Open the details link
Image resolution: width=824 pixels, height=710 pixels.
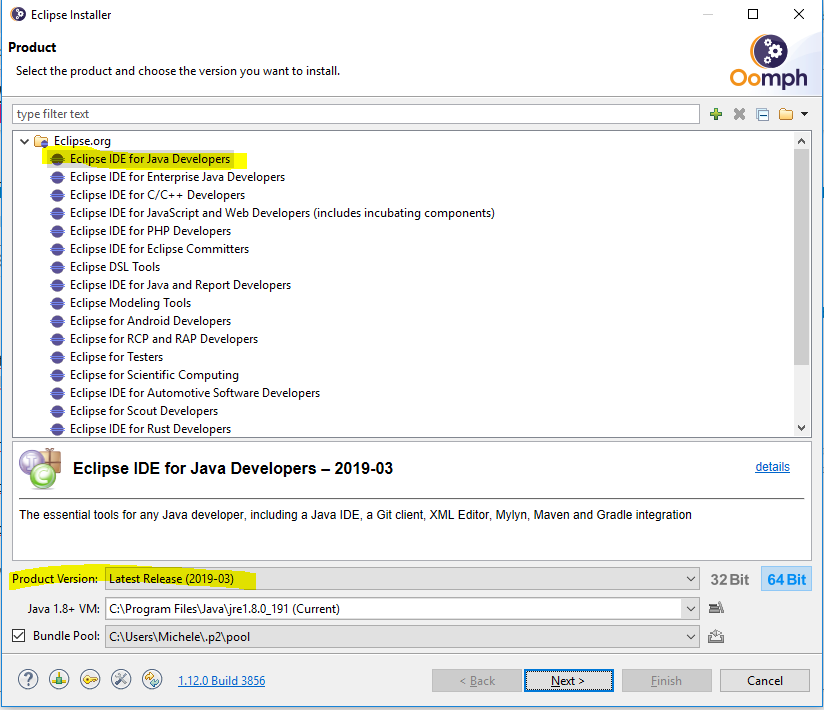772,467
